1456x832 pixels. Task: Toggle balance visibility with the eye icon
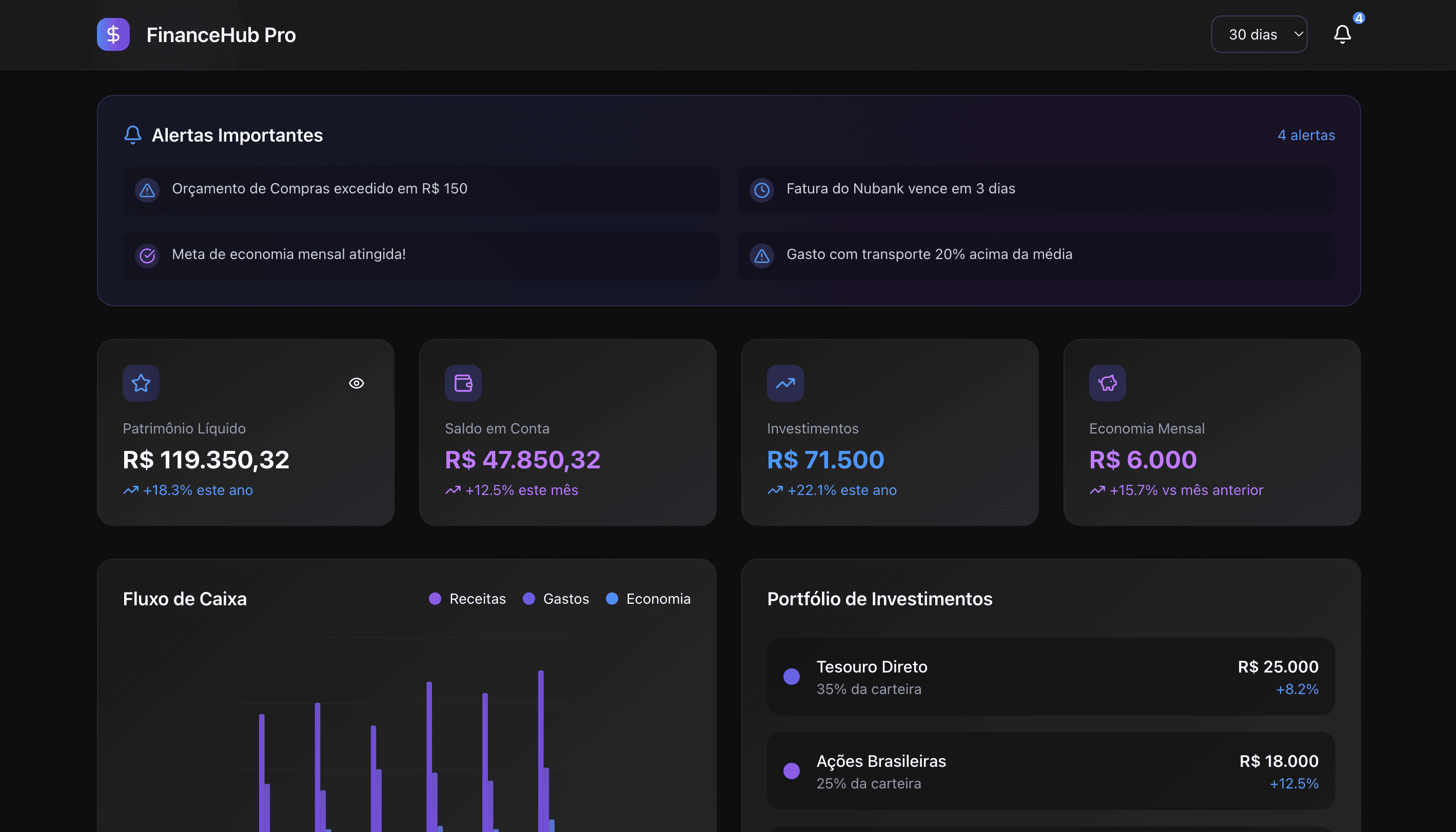pyautogui.click(x=357, y=383)
